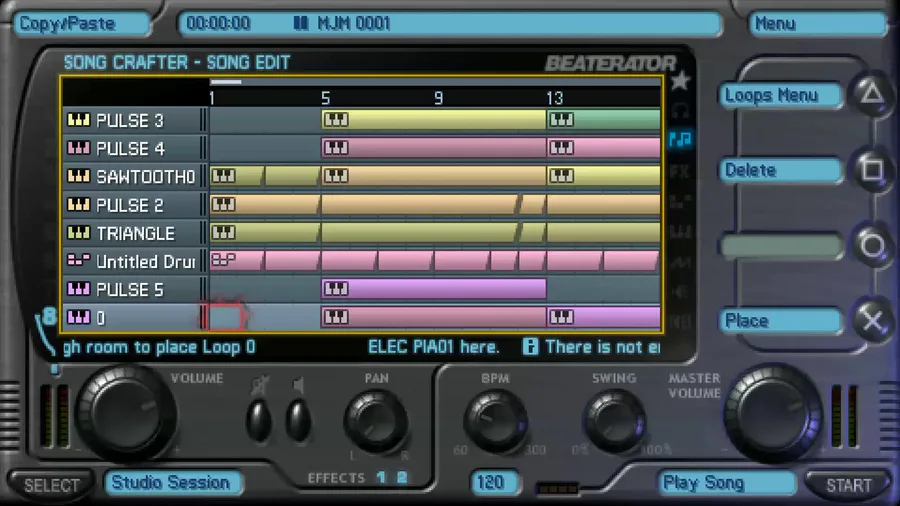Click the Delete button
Screen dimensions: 900x506
[x=781, y=170]
